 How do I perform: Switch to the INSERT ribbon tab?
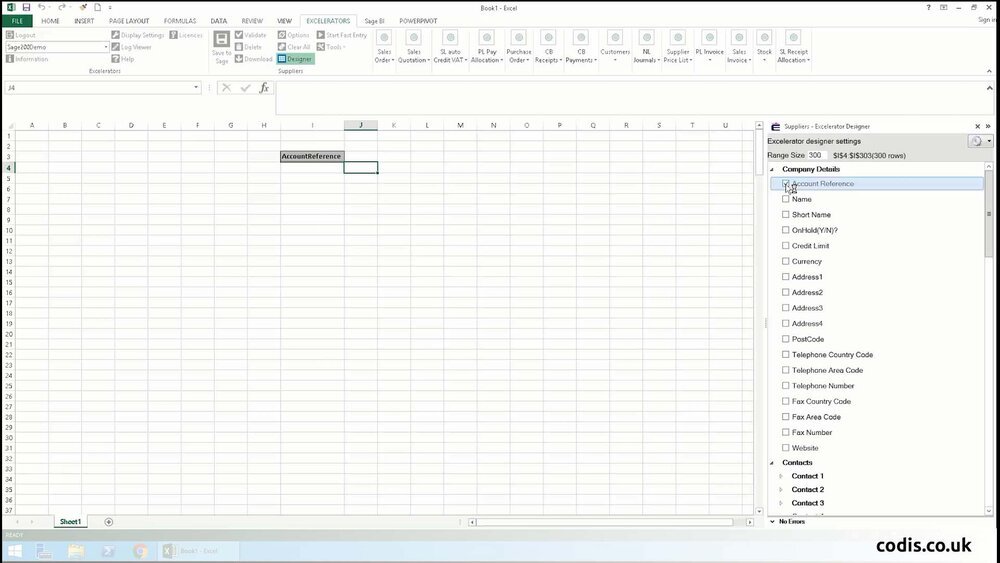84,21
